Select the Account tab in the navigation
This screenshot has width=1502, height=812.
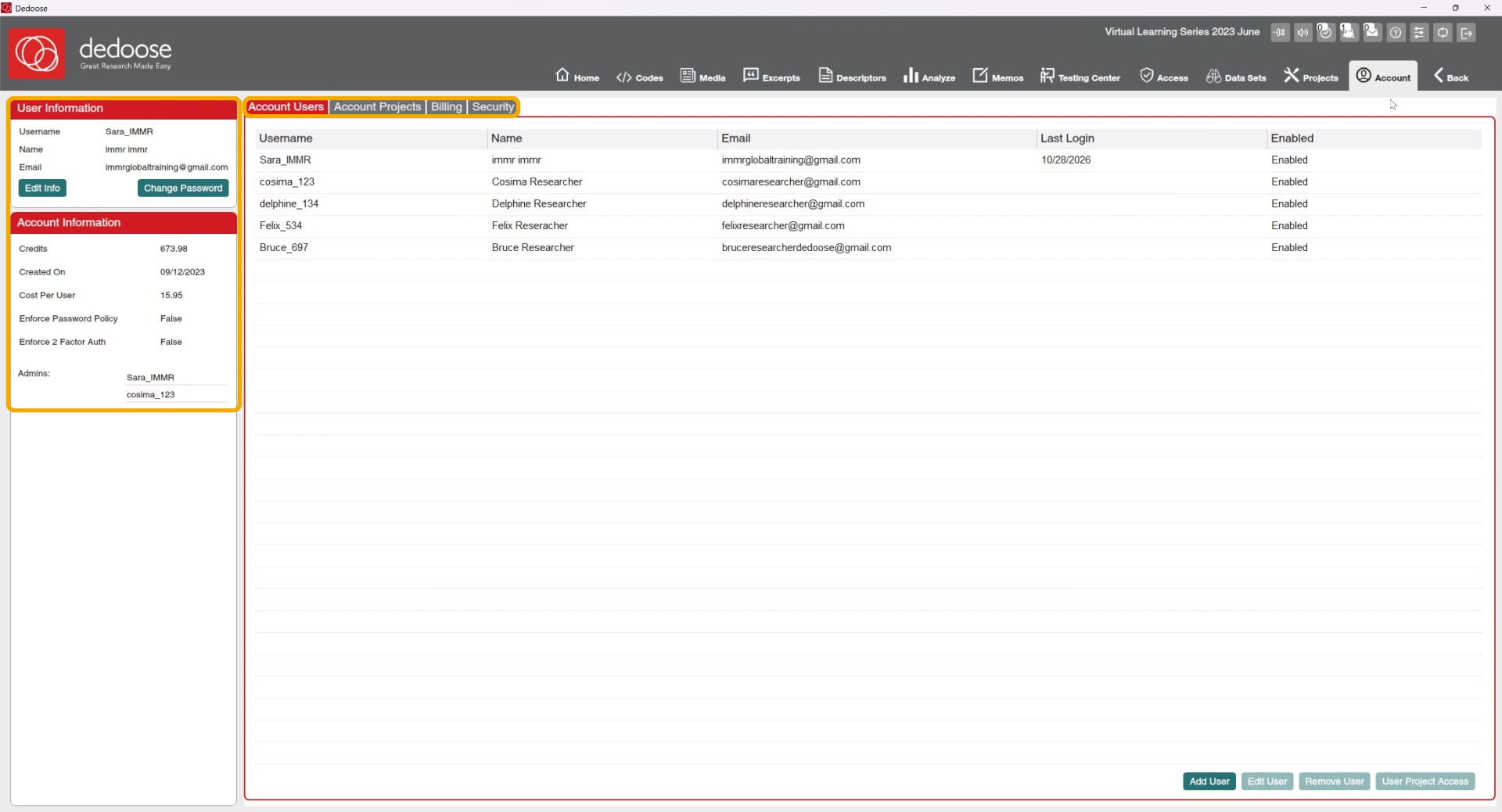[1383, 76]
